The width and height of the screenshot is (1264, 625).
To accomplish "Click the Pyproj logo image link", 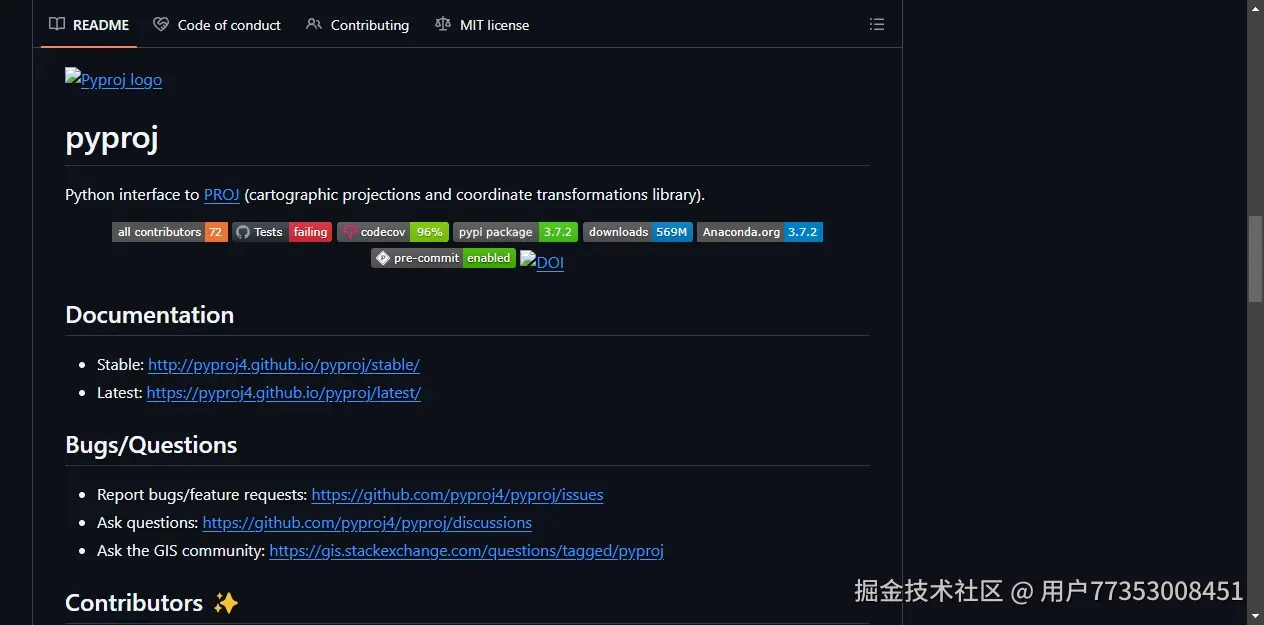I will 113,80.
